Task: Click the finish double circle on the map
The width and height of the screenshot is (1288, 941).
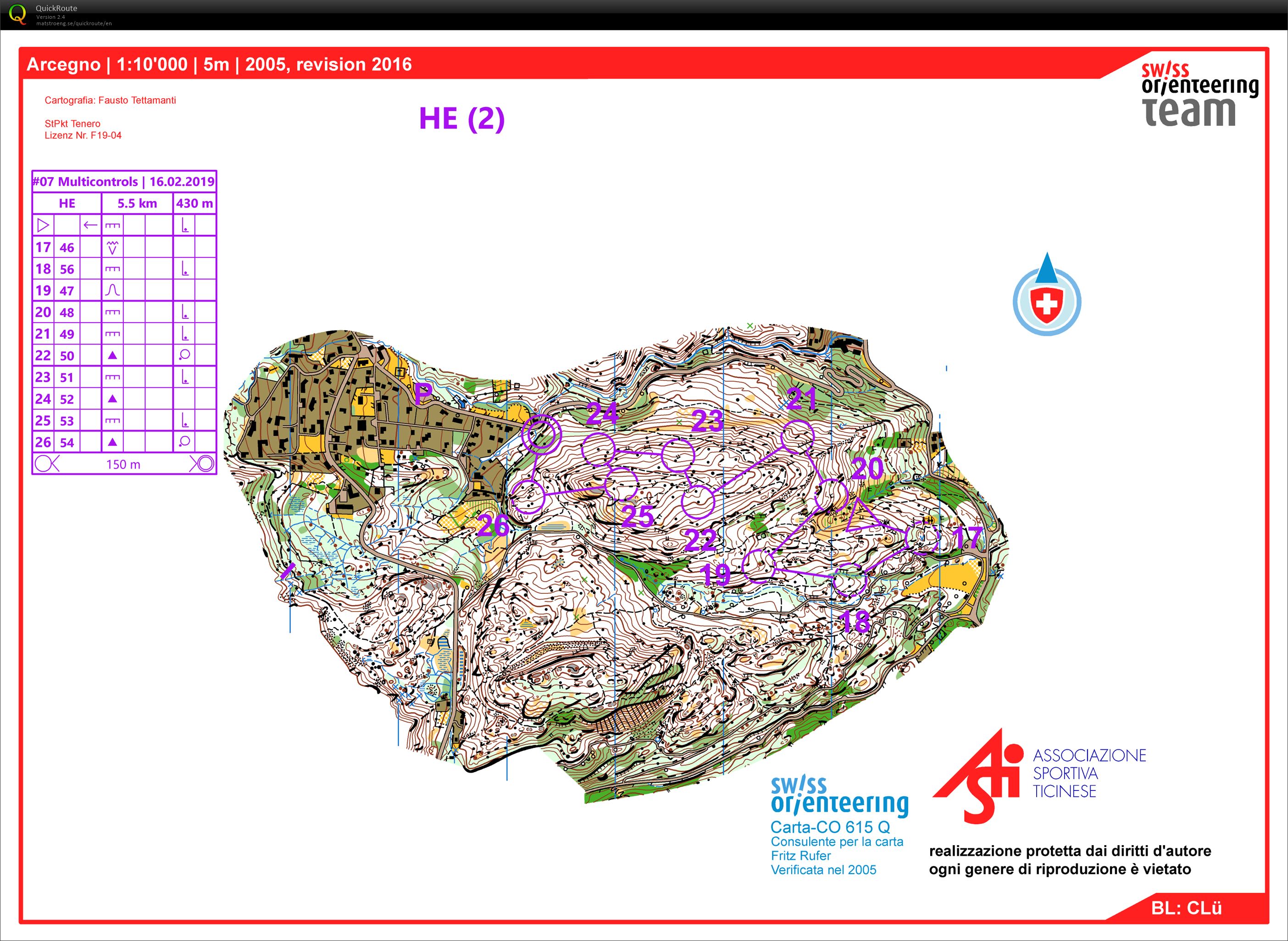Action: coord(541,434)
